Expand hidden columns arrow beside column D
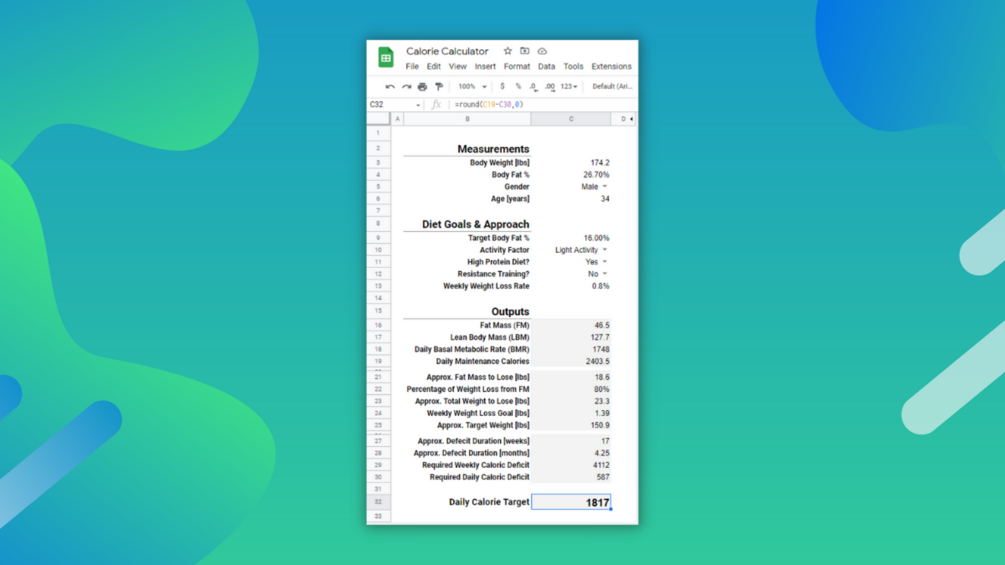The height and width of the screenshot is (565, 1005). (631, 119)
